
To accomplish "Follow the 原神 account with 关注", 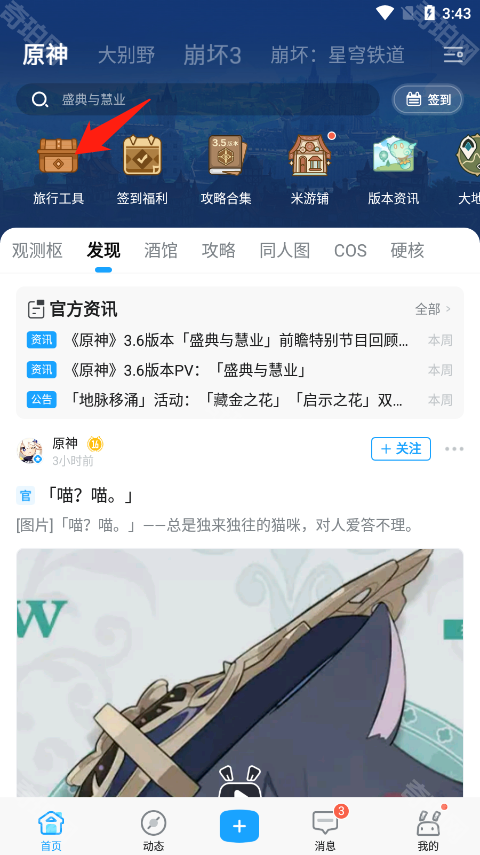I will (x=401, y=449).
